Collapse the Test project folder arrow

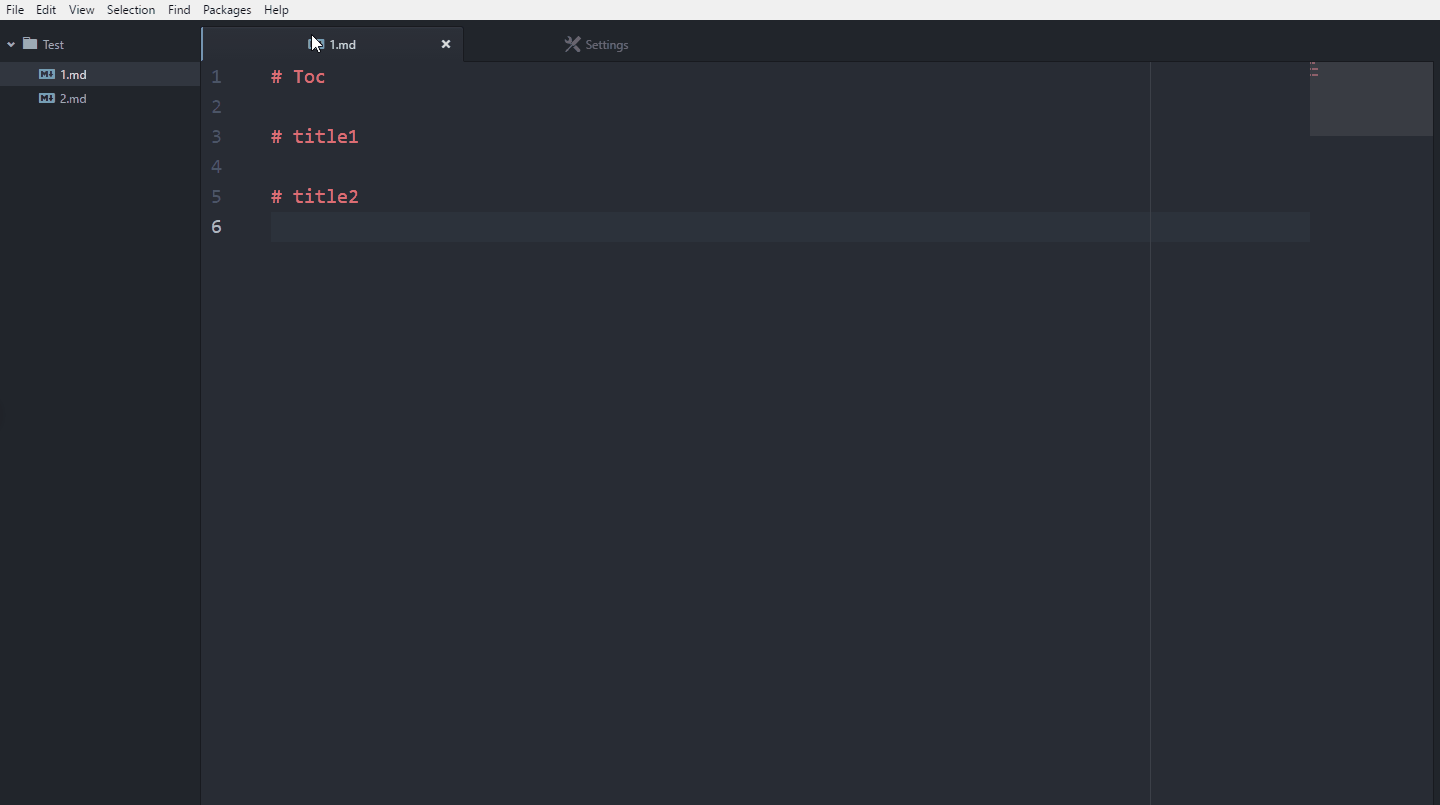pyautogui.click(x=11, y=44)
